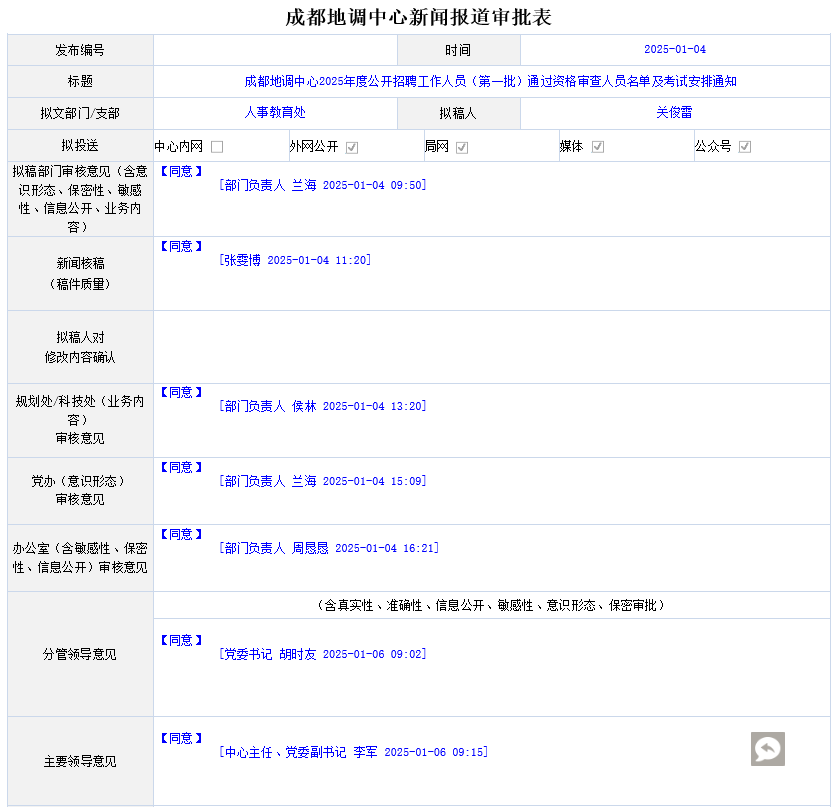833x807 pixels.
Task: Click the 公众号 option label
Action: point(713,146)
